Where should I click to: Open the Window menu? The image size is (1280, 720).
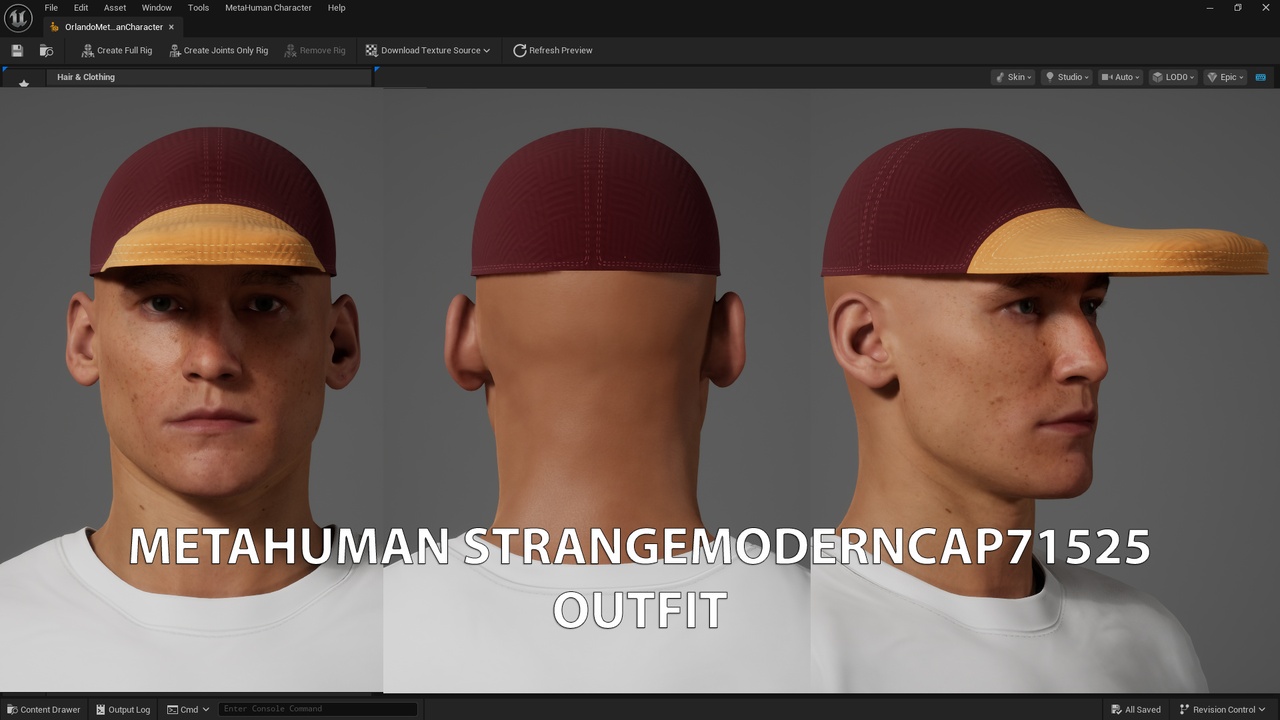tap(157, 7)
